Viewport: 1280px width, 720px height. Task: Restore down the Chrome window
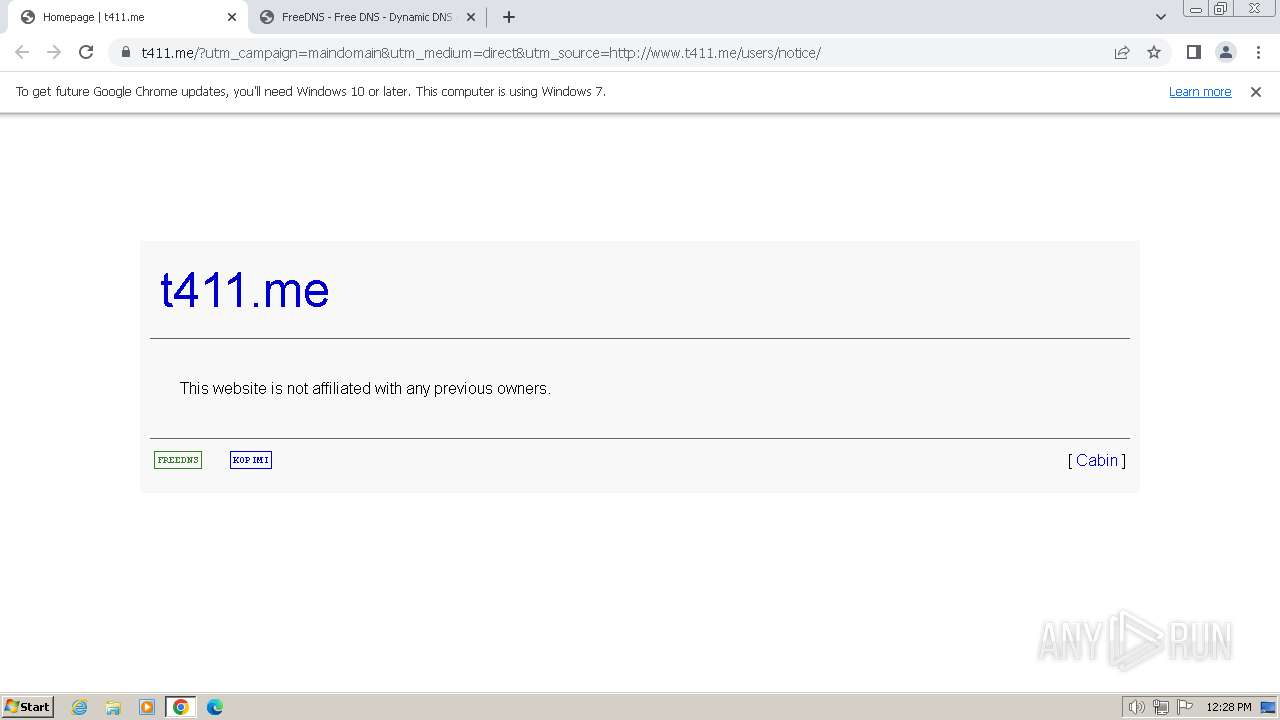[x=1221, y=9]
